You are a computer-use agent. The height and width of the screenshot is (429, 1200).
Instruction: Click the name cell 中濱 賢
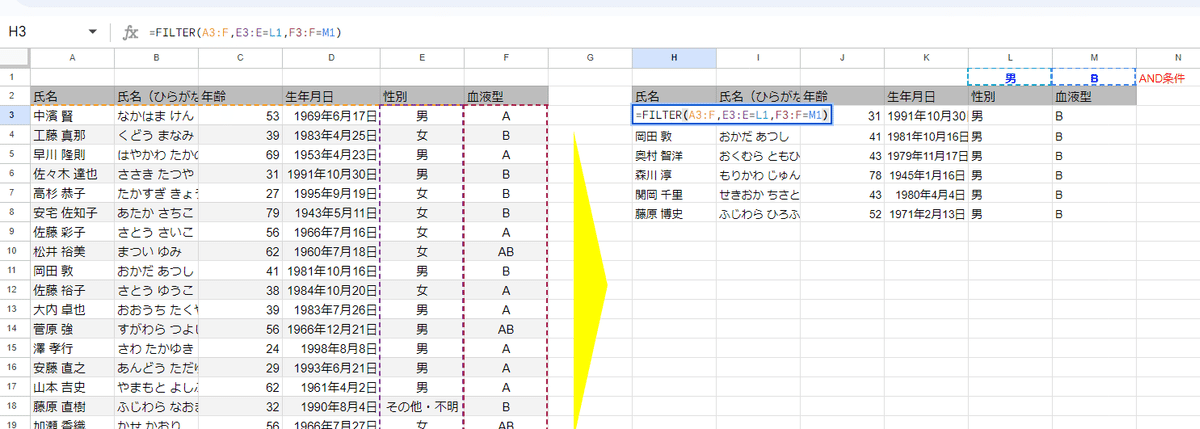click(73, 116)
